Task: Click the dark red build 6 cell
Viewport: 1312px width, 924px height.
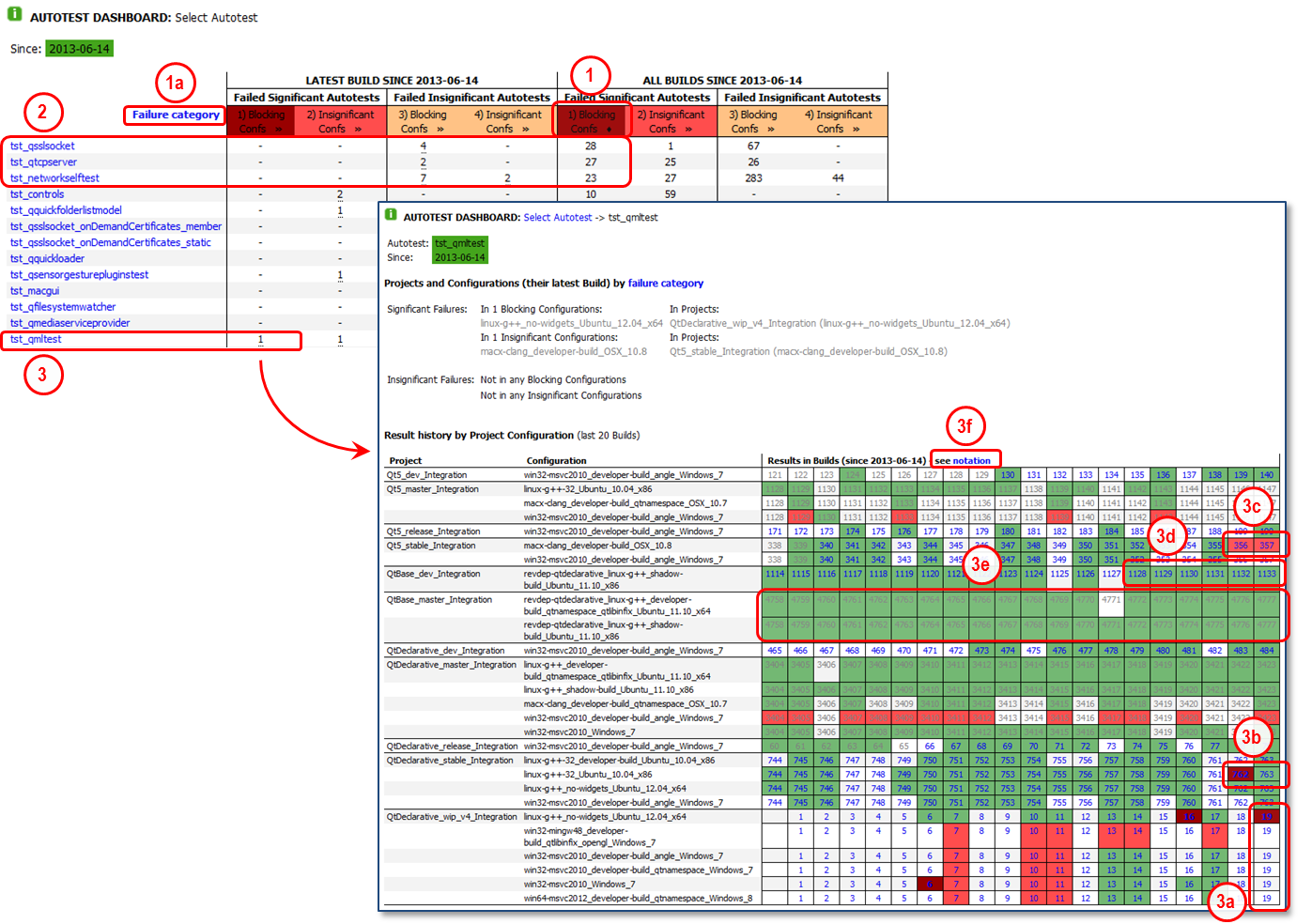Action: tap(930, 885)
